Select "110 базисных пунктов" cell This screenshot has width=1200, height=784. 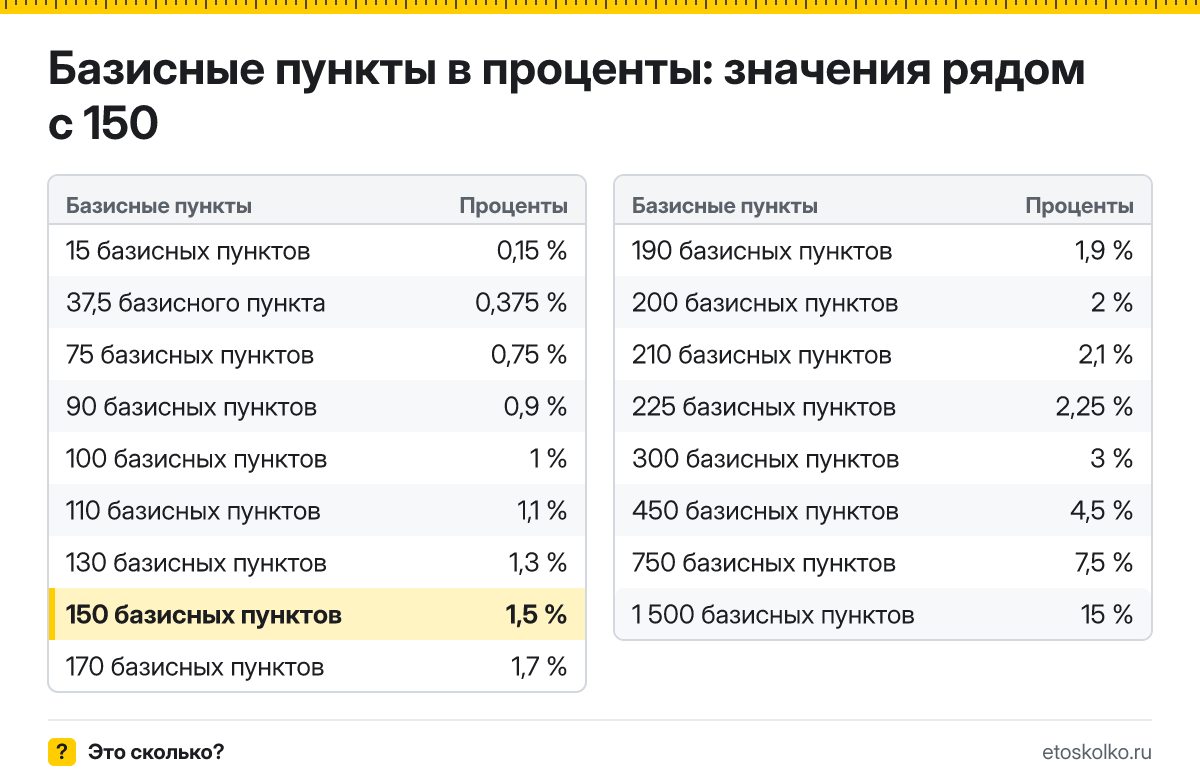(x=193, y=511)
